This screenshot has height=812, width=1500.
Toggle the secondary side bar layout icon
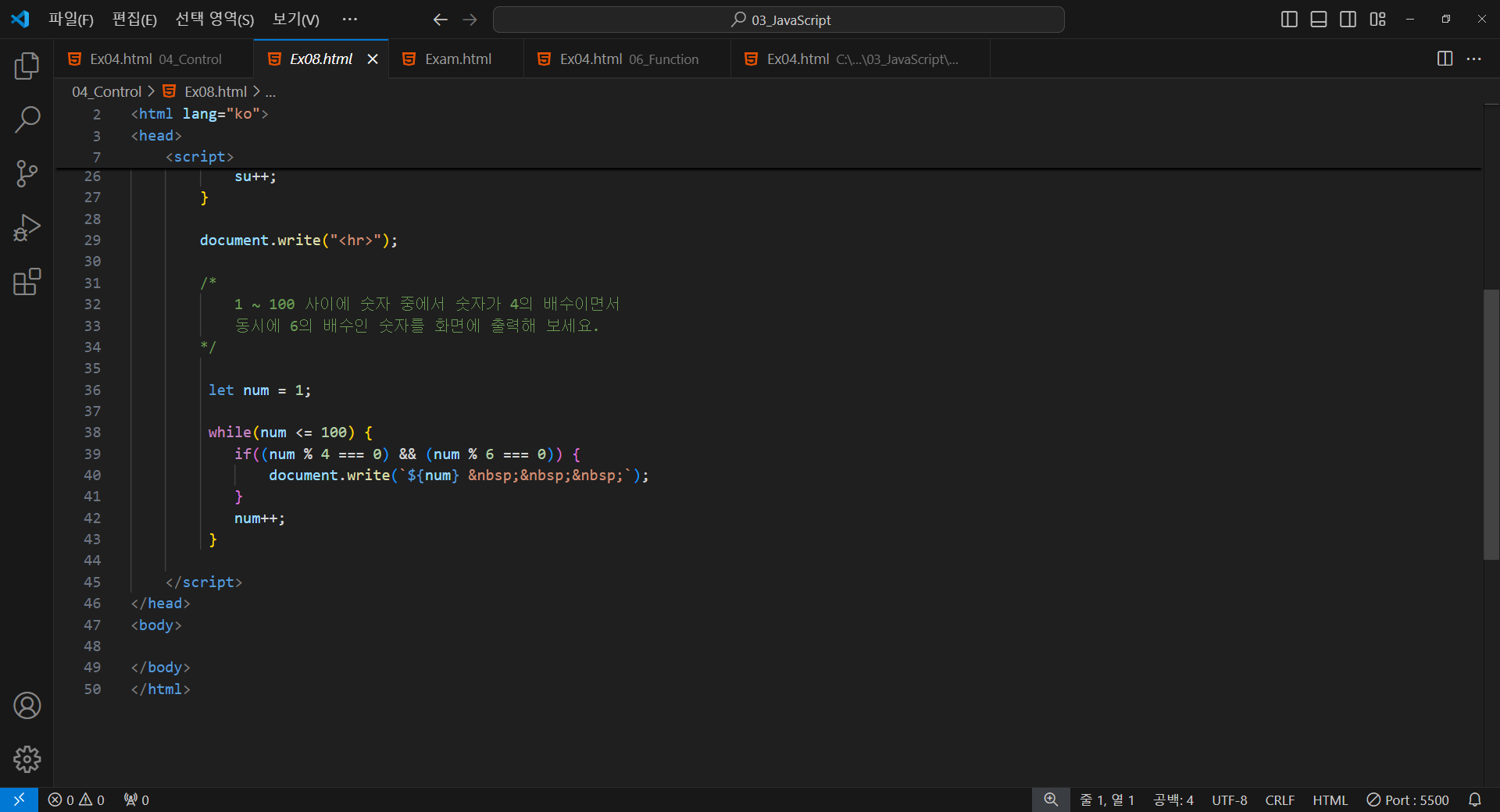click(x=1348, y=20)
